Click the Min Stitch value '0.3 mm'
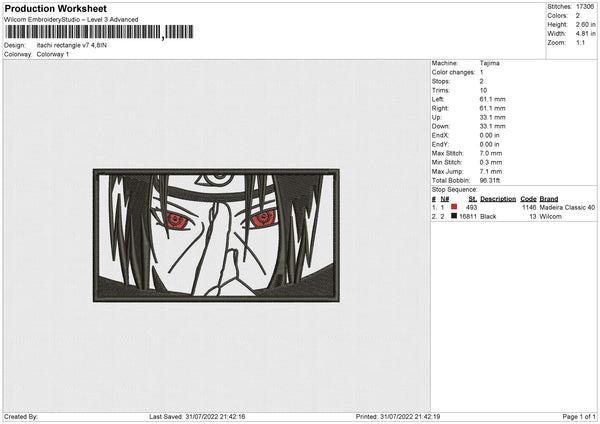 pyautogui.click(x=491, y=163)
